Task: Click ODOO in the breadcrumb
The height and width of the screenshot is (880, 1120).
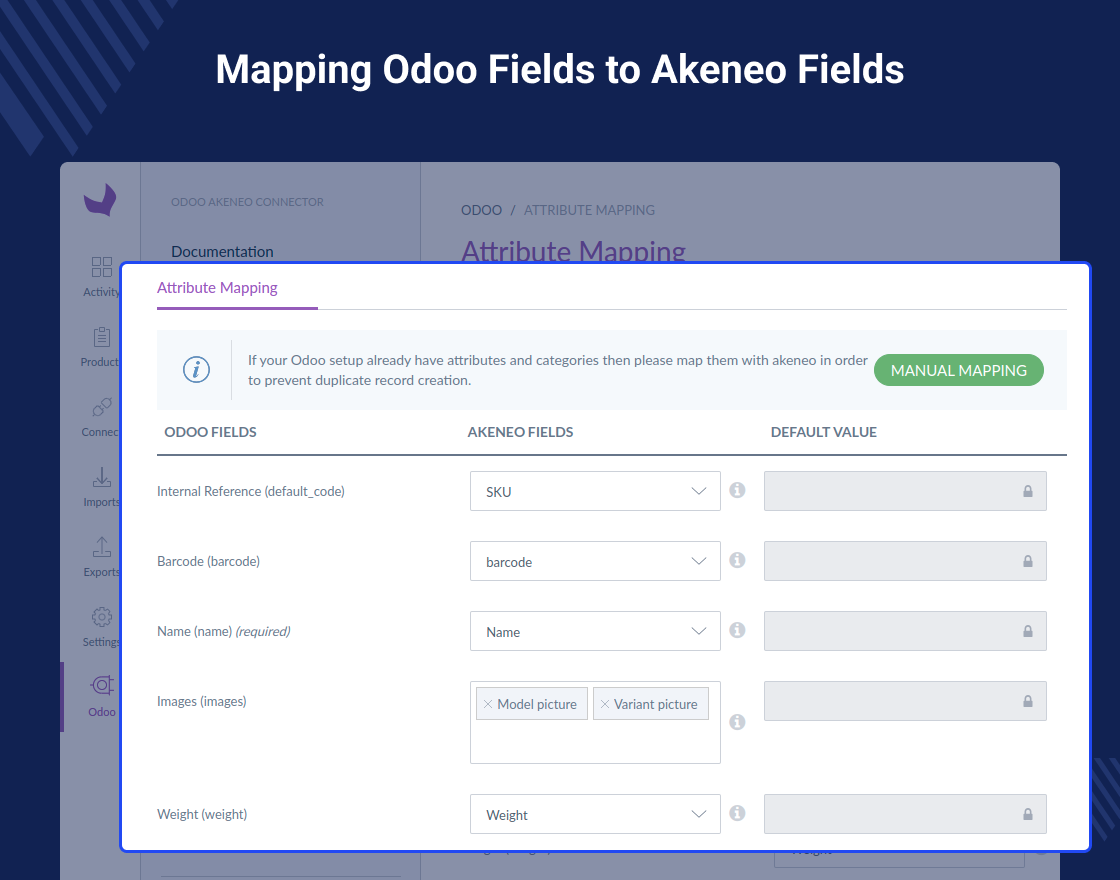Action: coord(481,210)
